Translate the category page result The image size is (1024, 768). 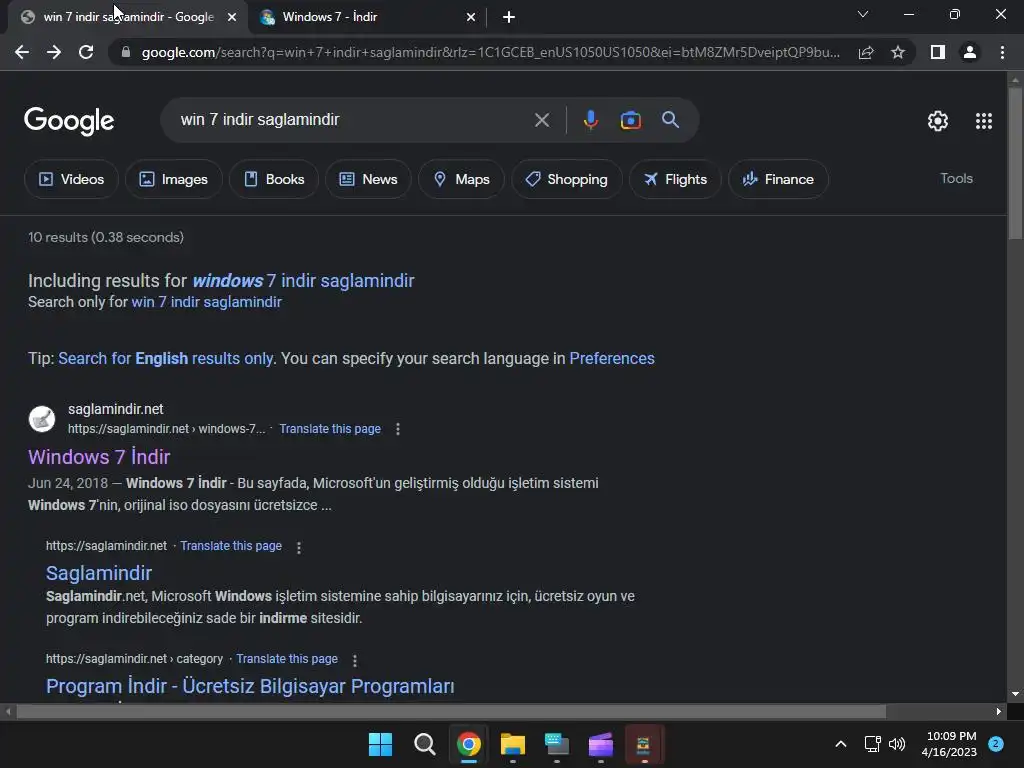[x=287, y=659]
